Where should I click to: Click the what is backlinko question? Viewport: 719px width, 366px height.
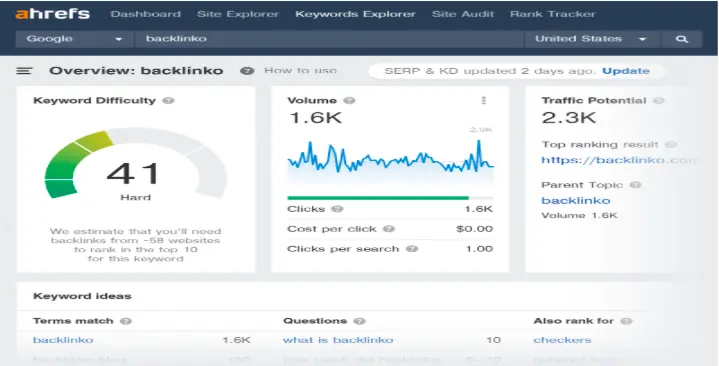coord(338,340)
